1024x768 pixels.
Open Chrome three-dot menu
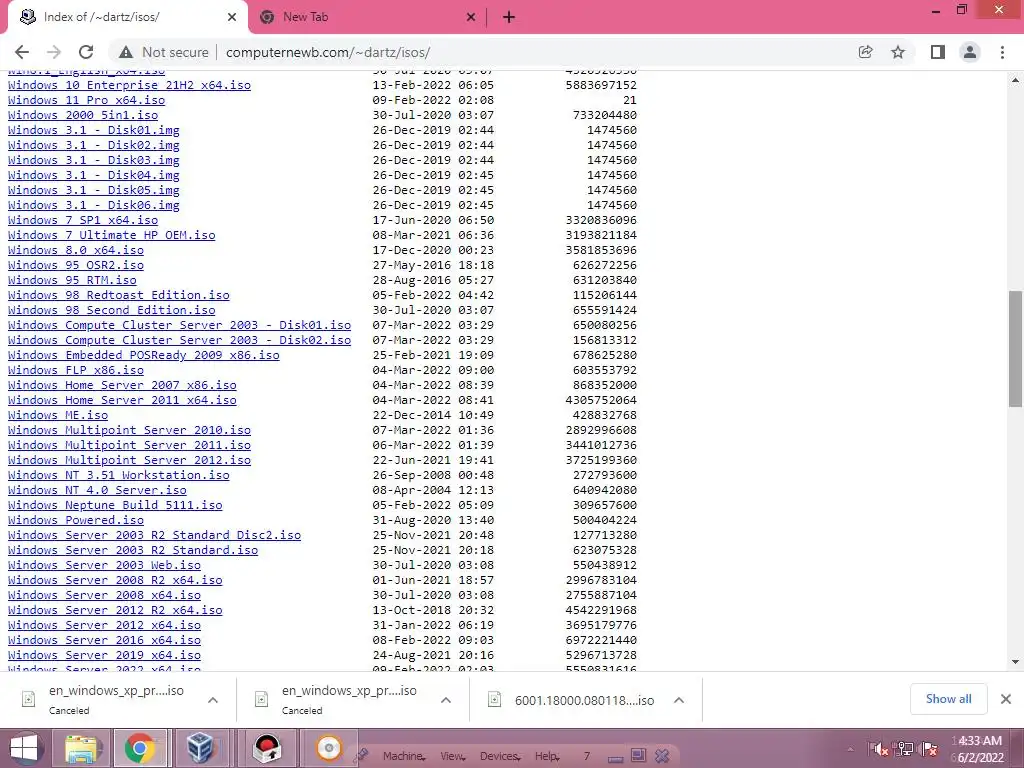1002,52
